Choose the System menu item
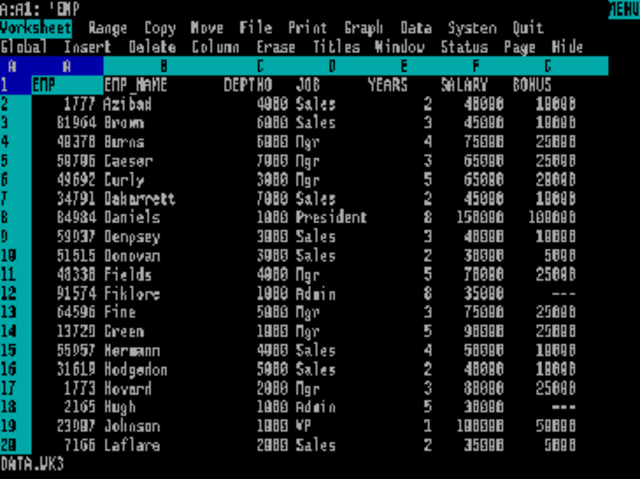640x479 pixels. pyautogui.click(x=472, y=28)
